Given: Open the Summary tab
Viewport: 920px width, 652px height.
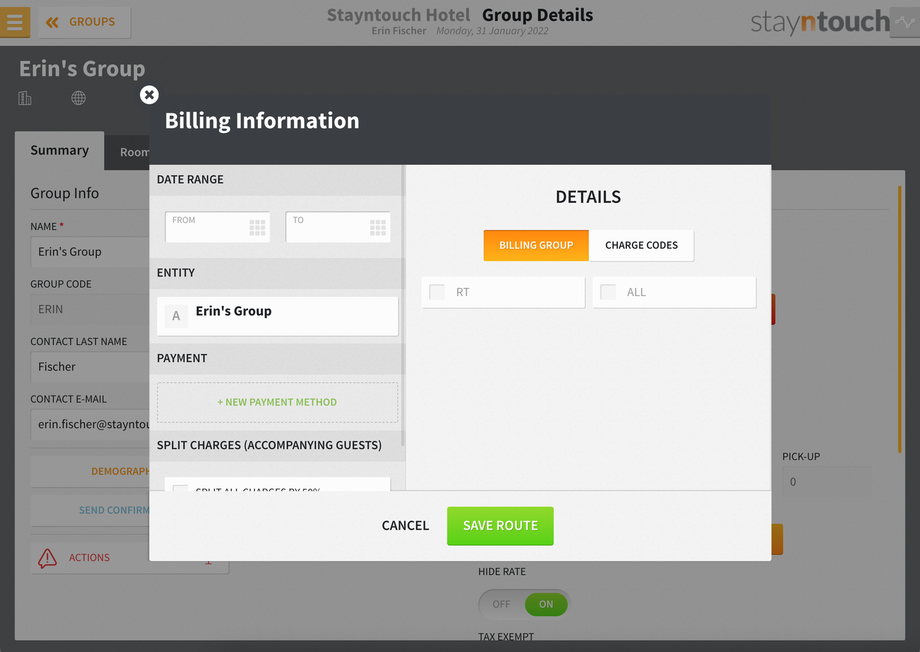Looking at the screenshot, I should [60, 151].
